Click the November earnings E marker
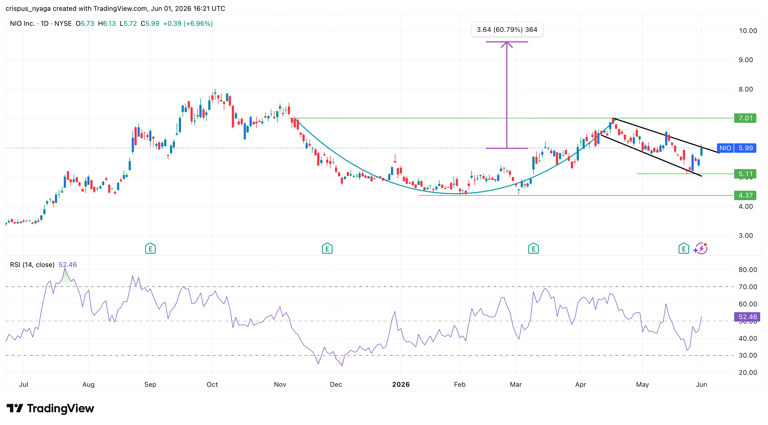This screenshot has height=425, width=768. point(327,249)
